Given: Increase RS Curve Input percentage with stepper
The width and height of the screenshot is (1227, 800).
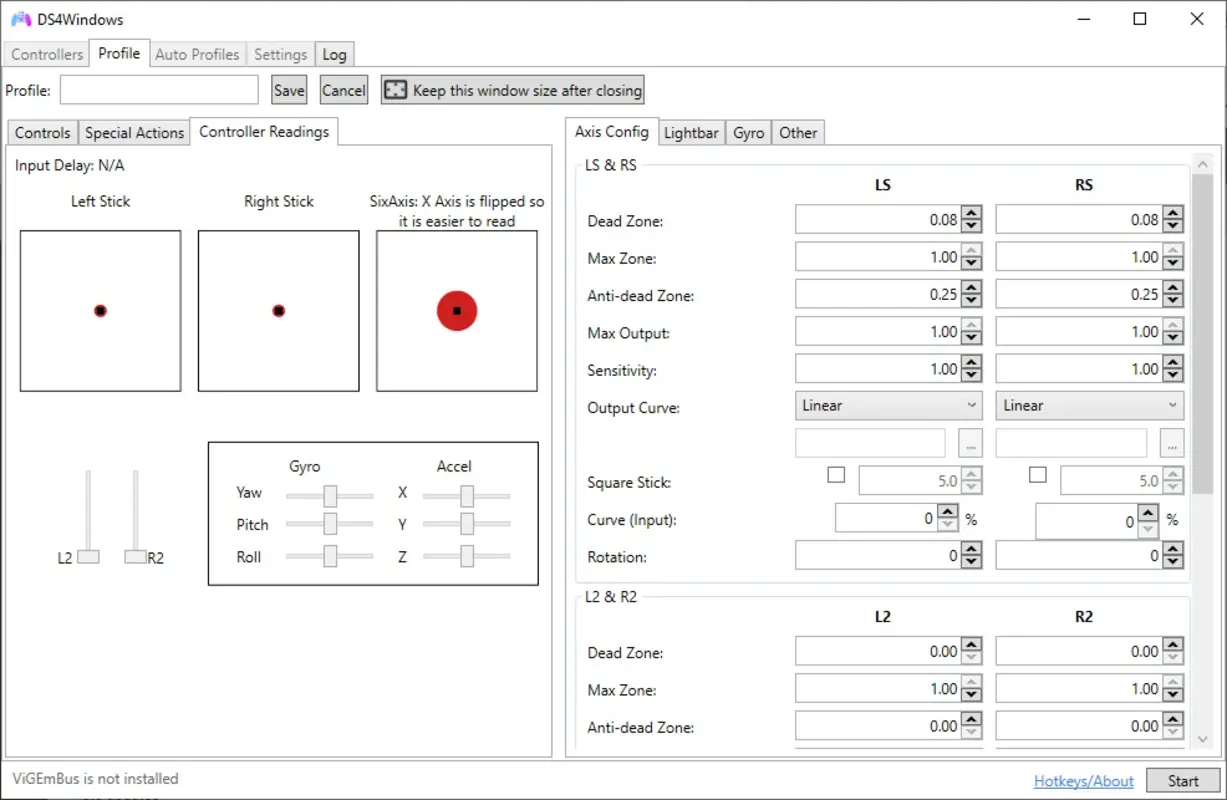Looking at the screenshot, I should click(1146, 514).
